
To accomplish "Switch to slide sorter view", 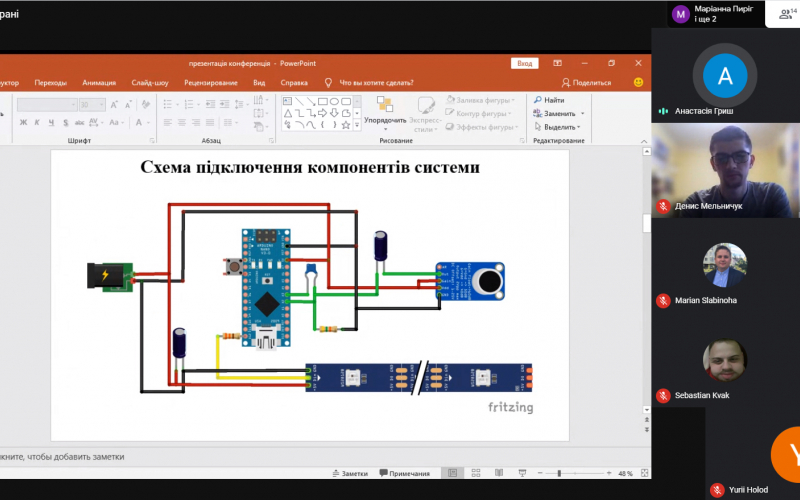I will 476,473.
